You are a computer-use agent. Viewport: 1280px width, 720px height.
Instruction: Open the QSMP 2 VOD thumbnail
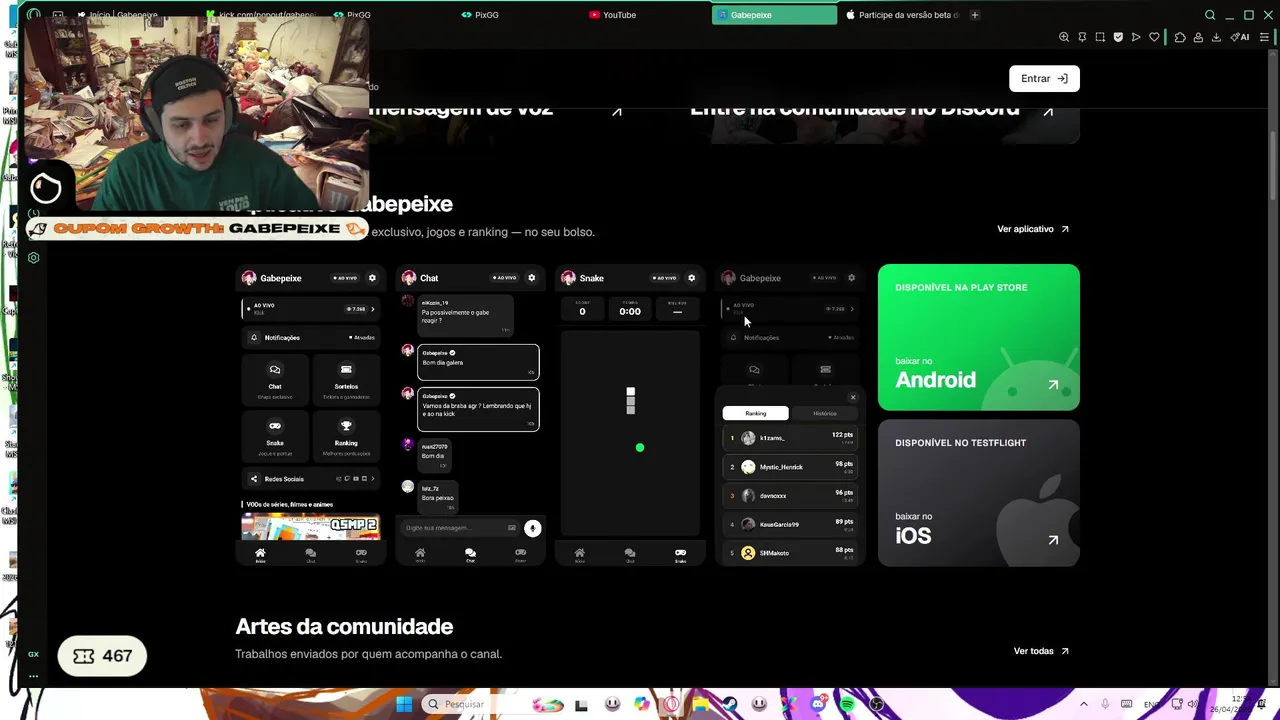(311, 526)
